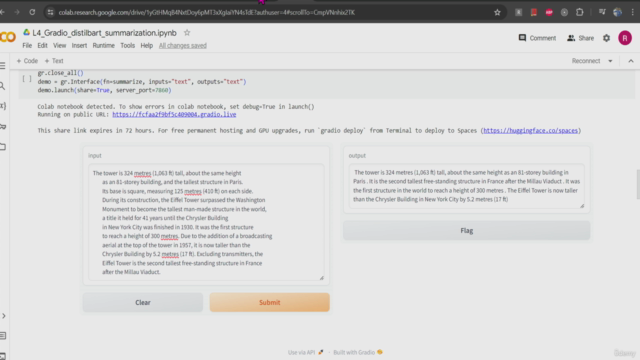Click the Flag button

[467, 231]
